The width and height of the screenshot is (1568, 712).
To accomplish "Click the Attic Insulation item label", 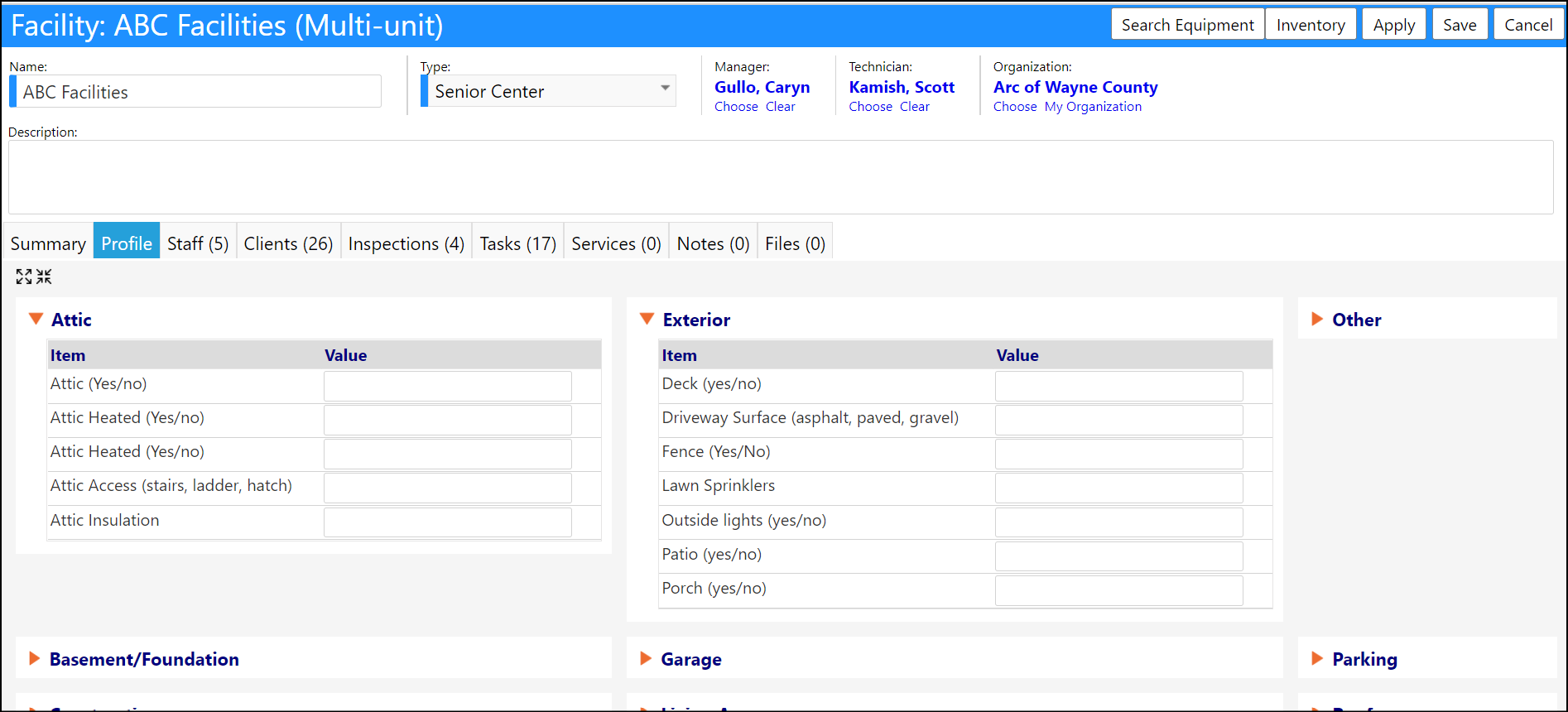I will pos(105,520).
